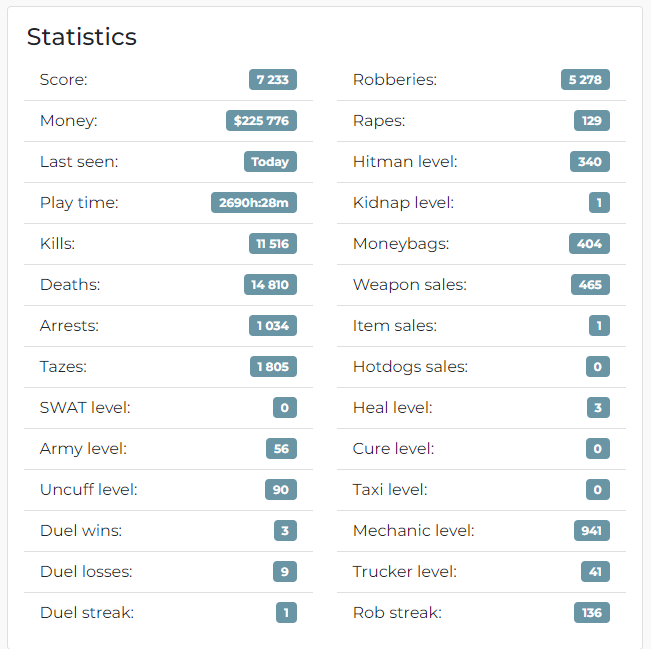Click the Score value badge 7 233
Image resolution: width=651 pixels, height=649 pixels.
(x=273, y=79)
